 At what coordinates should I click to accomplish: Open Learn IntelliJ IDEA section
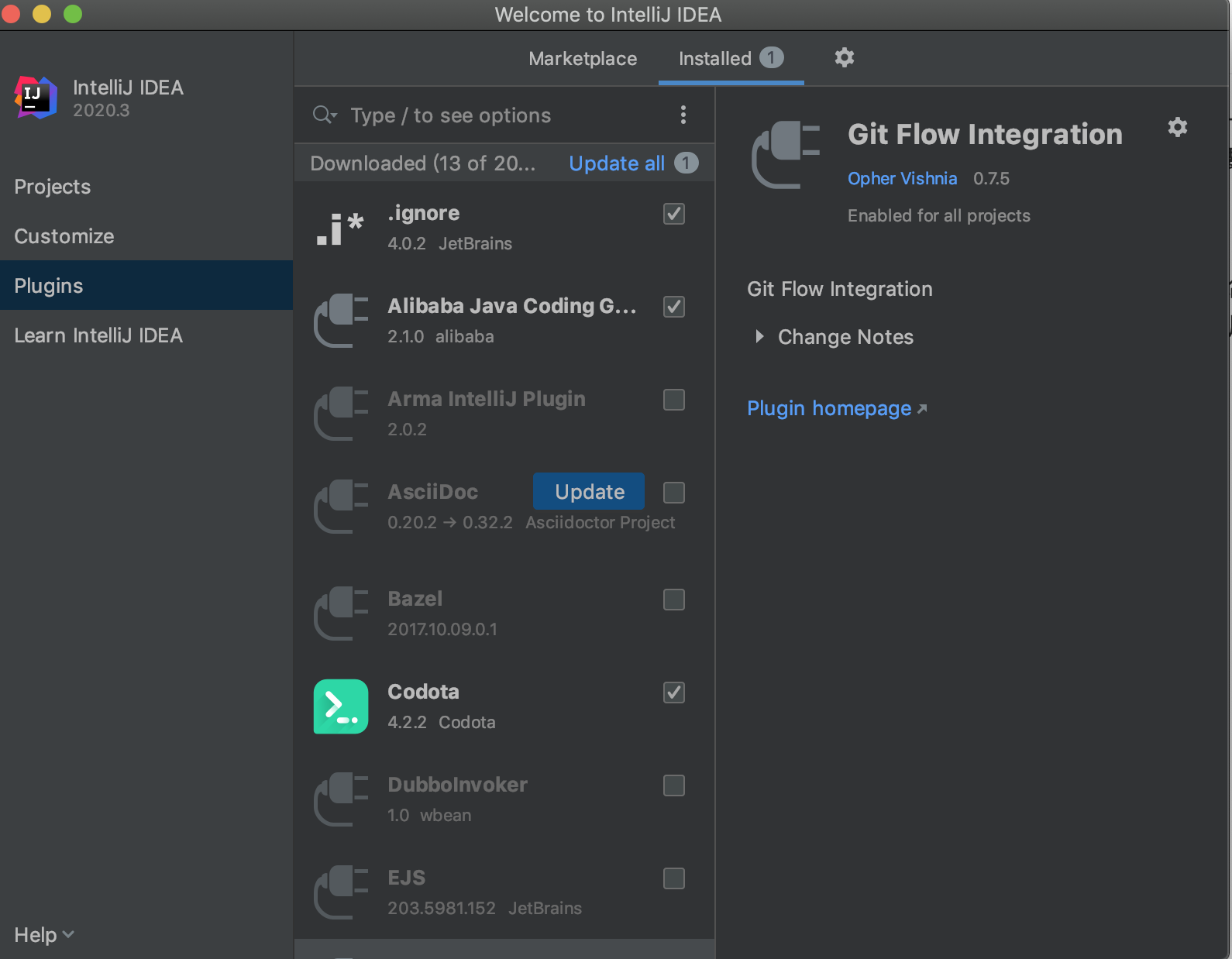[x=146, y=335]
